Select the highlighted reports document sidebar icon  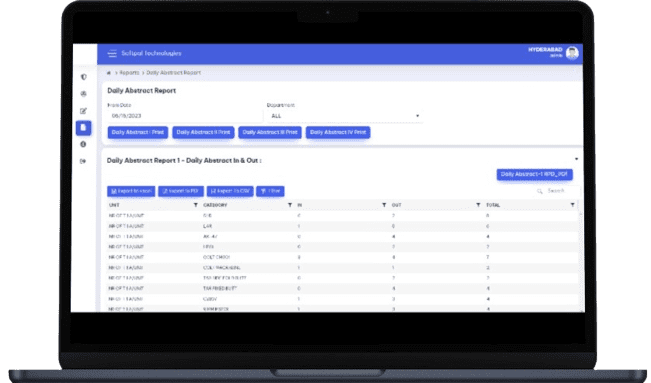pyautogui.click(x=83, y=128)
